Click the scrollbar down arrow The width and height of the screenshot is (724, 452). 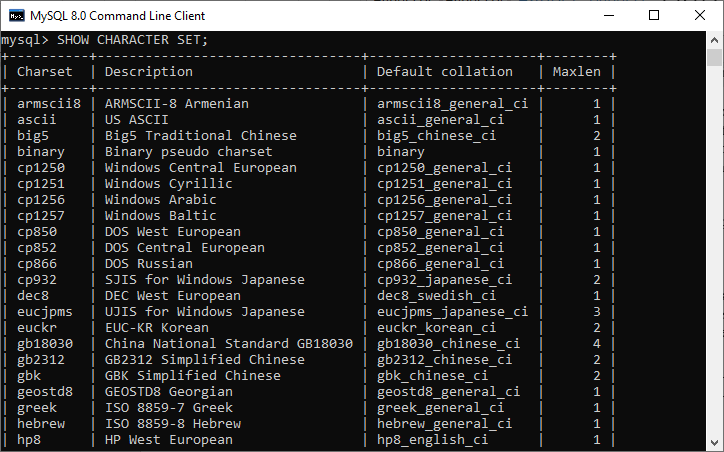tap(714, 442)
